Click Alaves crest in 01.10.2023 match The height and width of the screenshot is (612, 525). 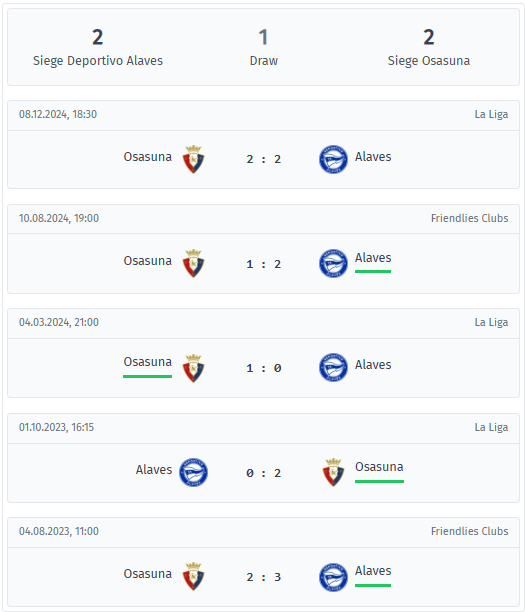[193, 472]
